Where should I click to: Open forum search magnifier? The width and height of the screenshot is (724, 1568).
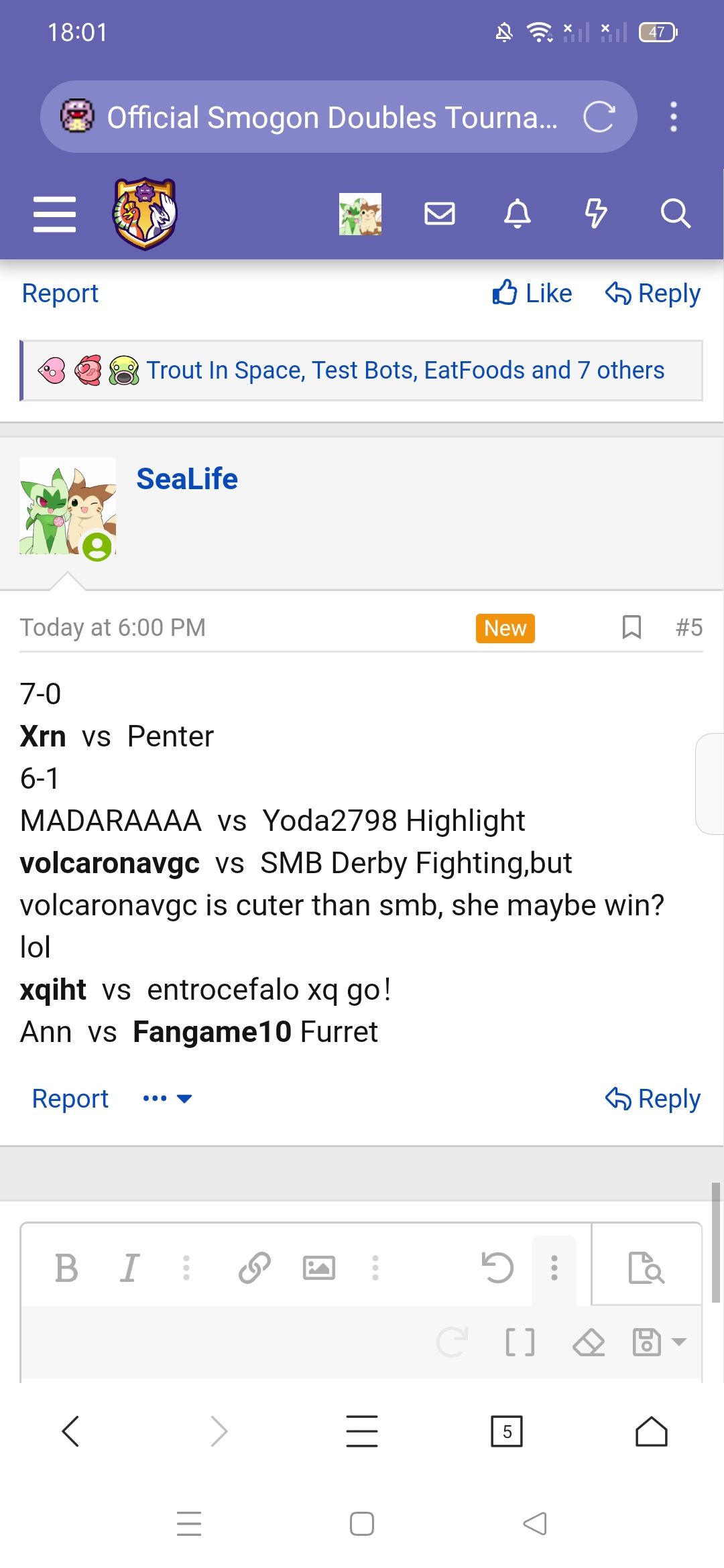point(674,214)
